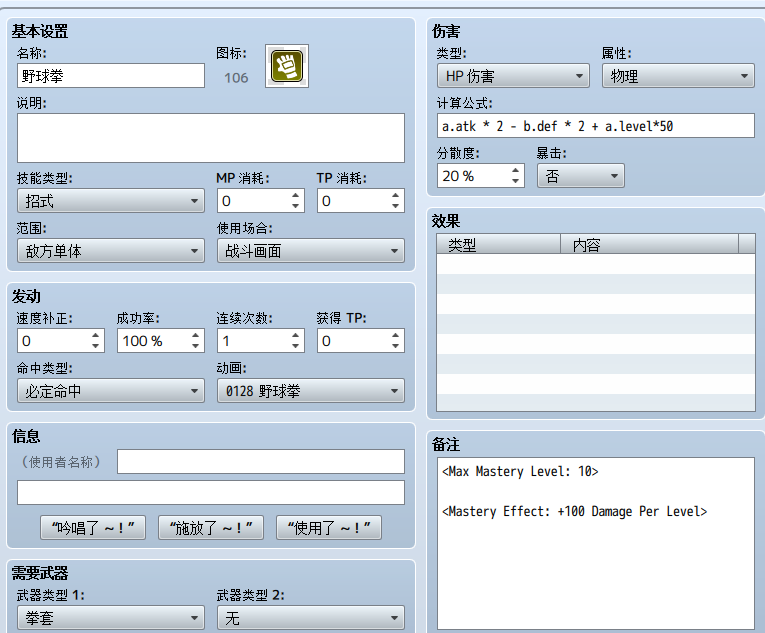Click the second message line field in 信息

(x=211, y=492)
